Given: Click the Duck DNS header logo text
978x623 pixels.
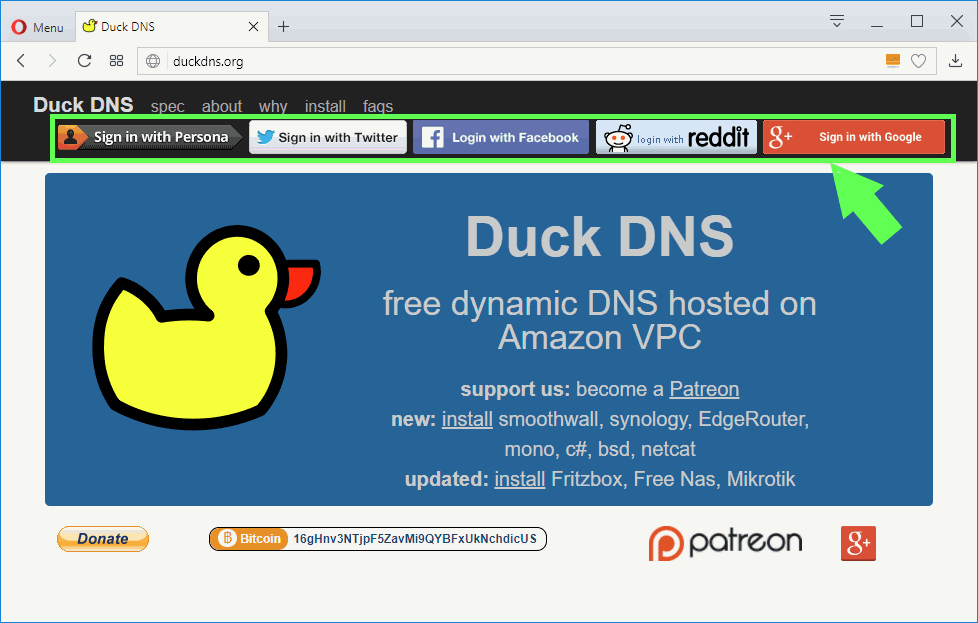Looking at the screenshot, I should pos(83,105).
